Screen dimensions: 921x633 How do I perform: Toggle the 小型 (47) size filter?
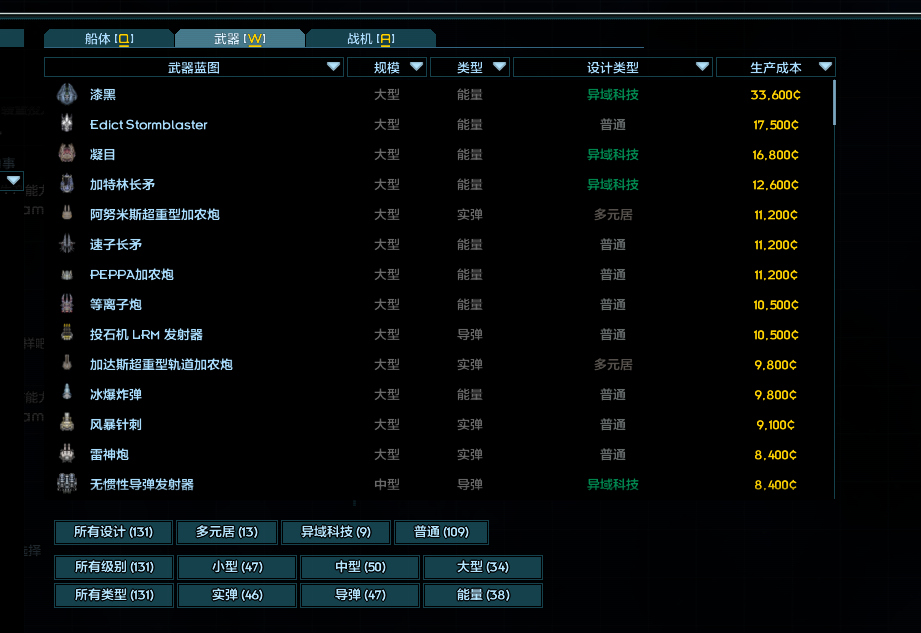237,567
